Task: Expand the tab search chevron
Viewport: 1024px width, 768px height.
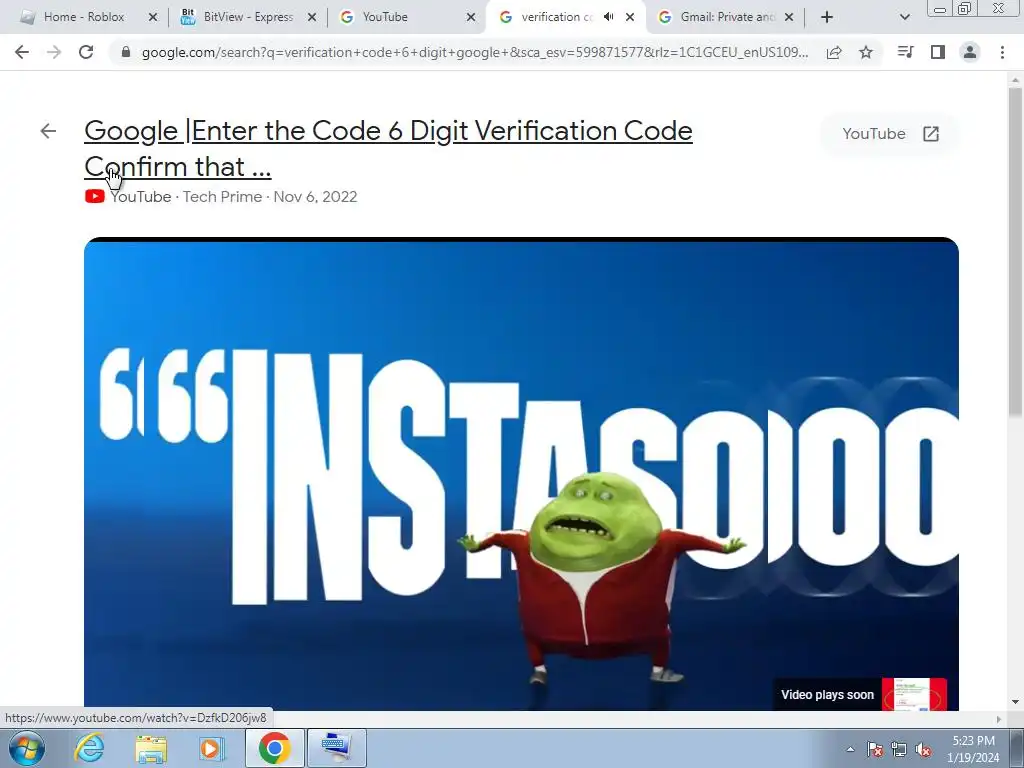Action: [x=904, y=17]
